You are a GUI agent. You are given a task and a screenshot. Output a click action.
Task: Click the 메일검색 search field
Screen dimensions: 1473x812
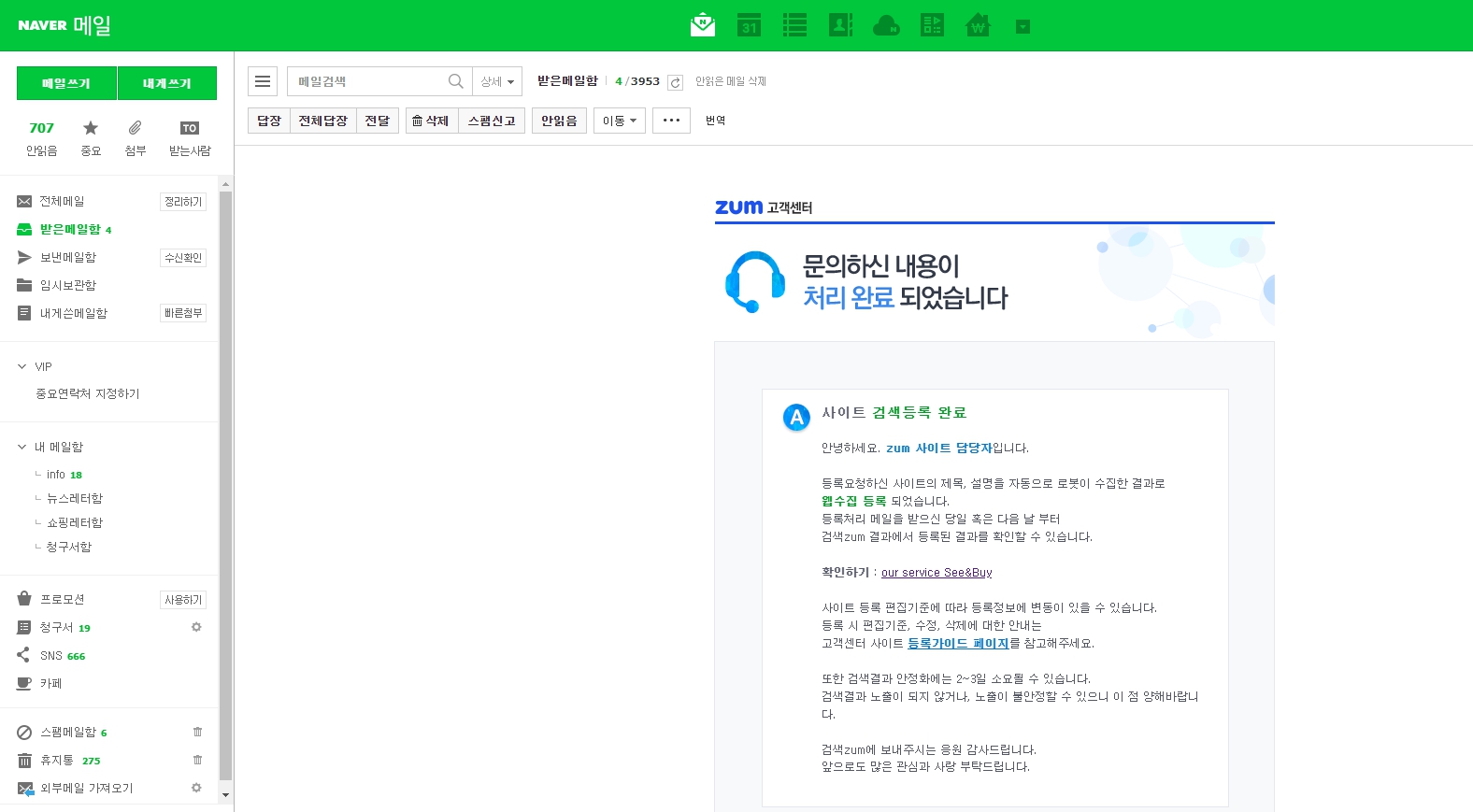[369, 81]
